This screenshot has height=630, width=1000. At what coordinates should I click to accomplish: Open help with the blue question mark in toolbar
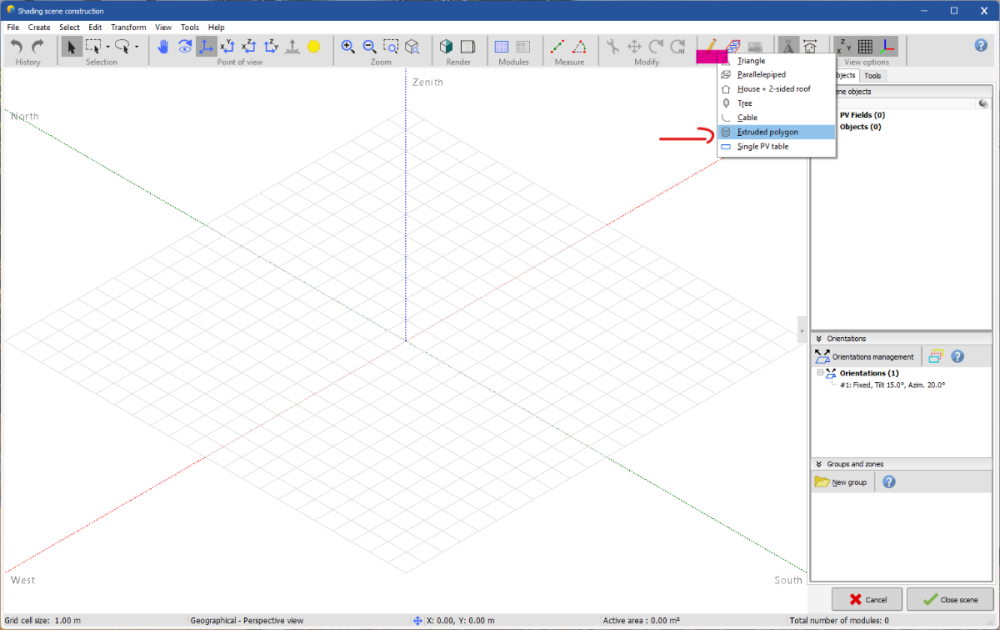pos(981,46)
